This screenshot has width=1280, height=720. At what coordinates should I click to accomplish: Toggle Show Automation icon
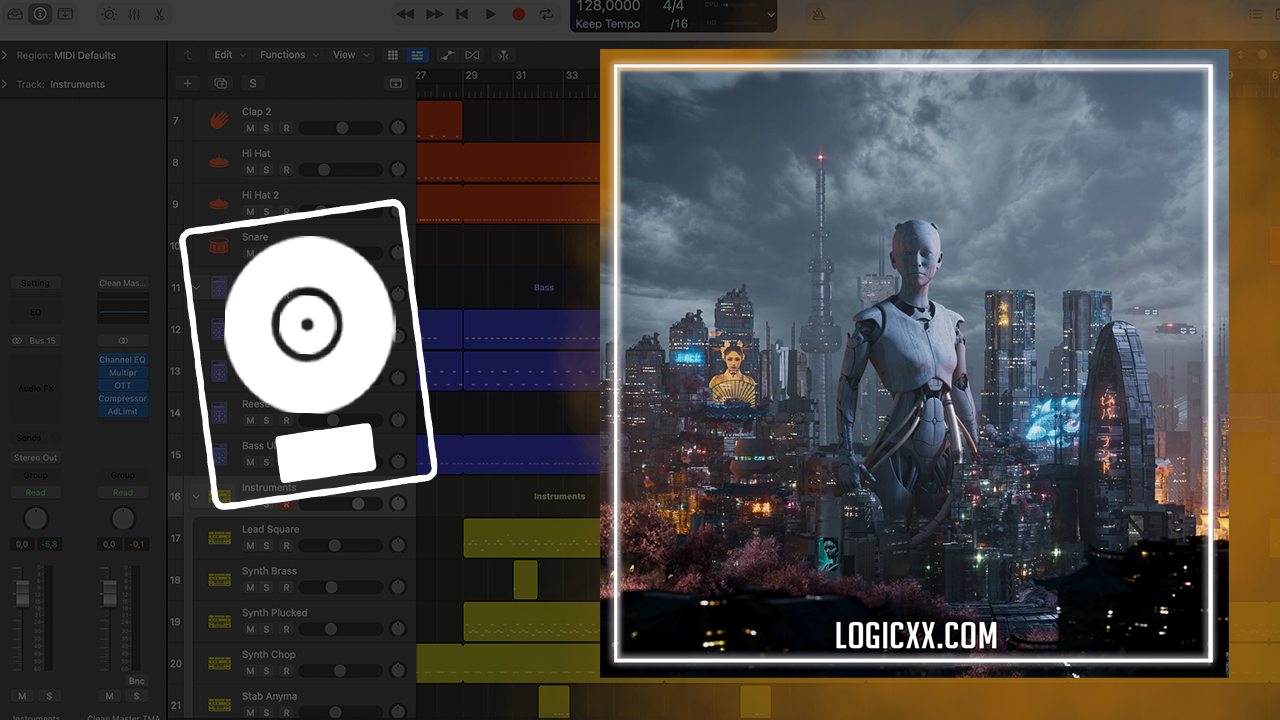(446, 55)
